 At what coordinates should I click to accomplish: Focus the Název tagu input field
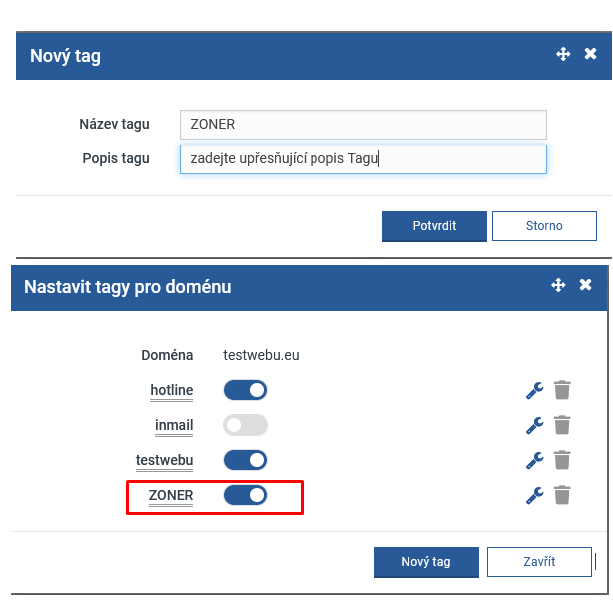[363, 124]
